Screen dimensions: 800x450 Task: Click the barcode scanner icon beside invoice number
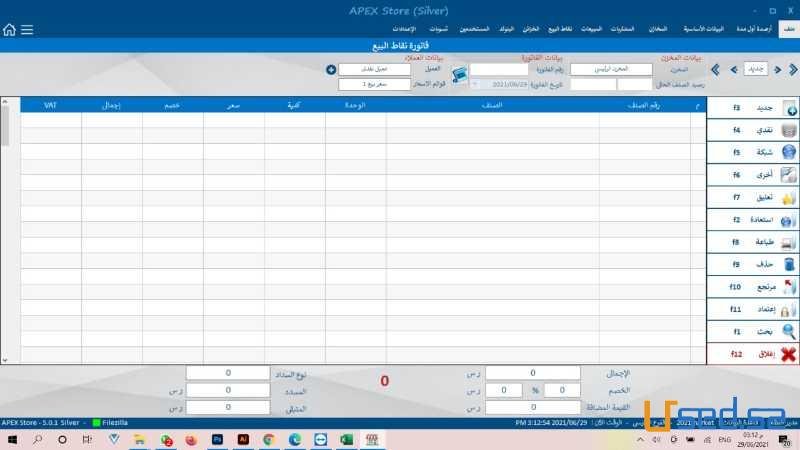coord(459,76)
